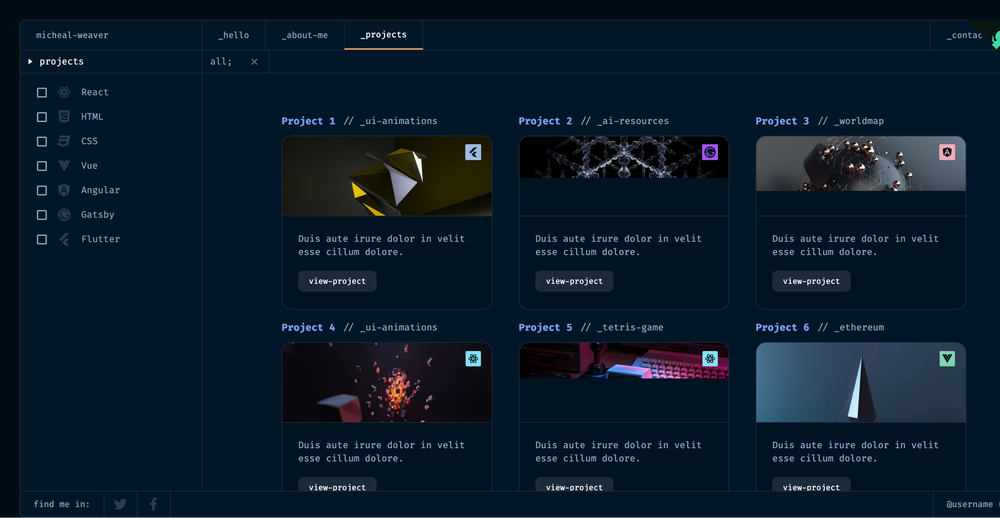
Task: Check the React filter checkbox
Action: 41,92
